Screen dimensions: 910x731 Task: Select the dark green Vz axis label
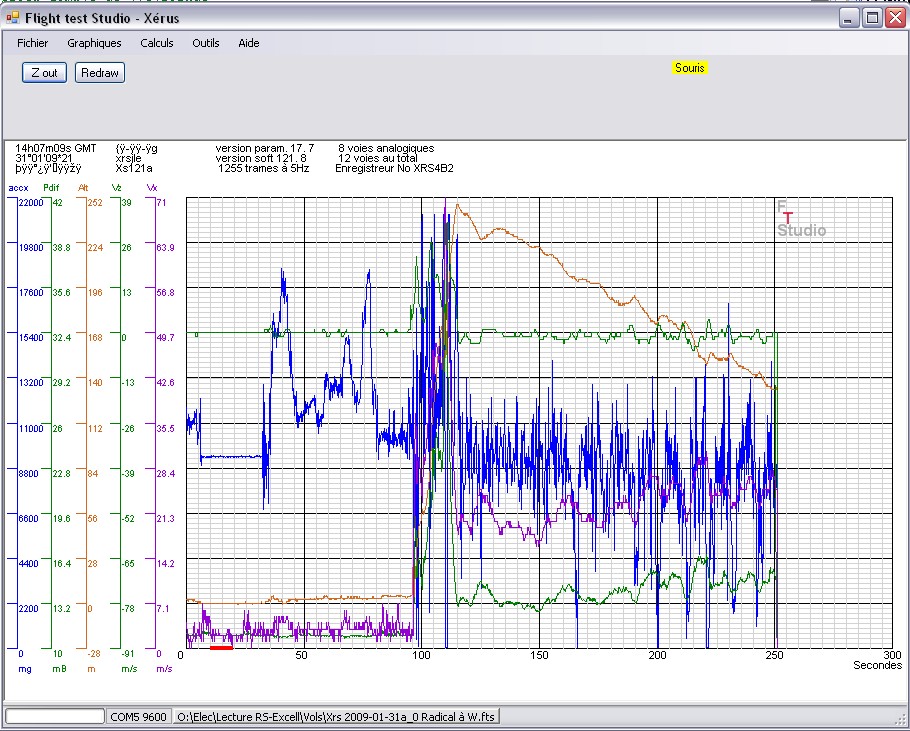pos(117,187)
